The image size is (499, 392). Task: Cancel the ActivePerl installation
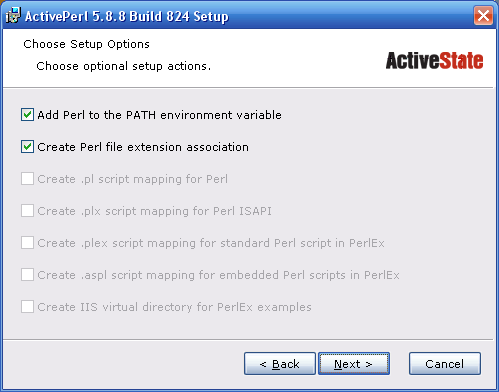coord(445,364)
